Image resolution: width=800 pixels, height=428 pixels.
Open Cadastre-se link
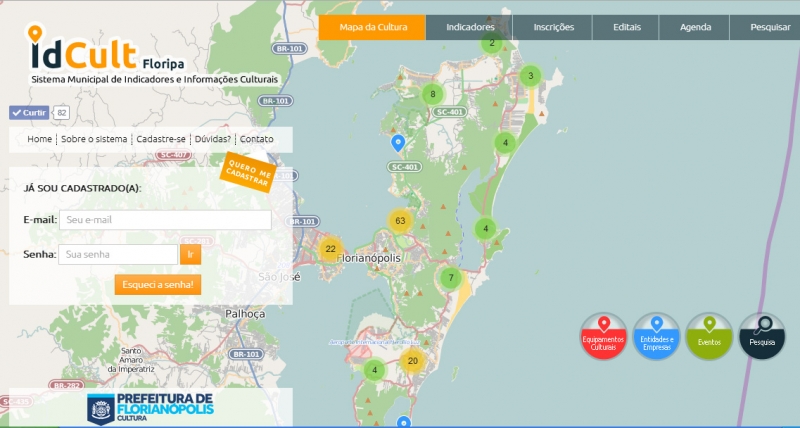161,139
